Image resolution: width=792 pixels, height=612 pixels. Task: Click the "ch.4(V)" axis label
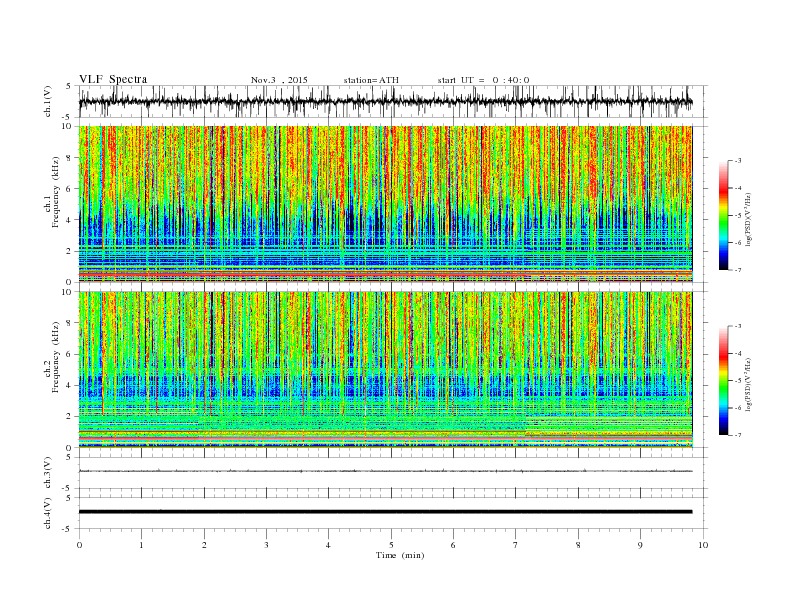(48, 513)
